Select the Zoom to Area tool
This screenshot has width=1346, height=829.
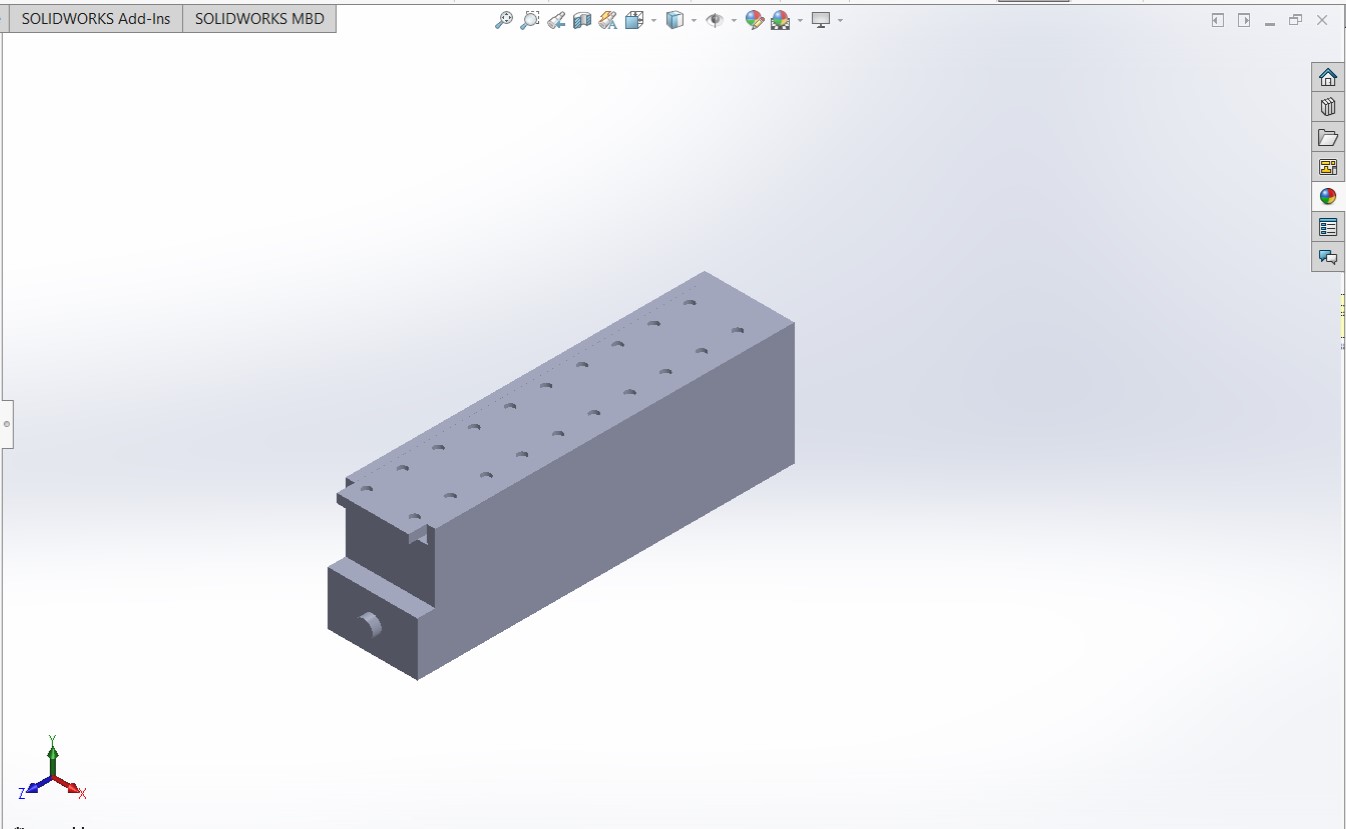pos(530,20)
